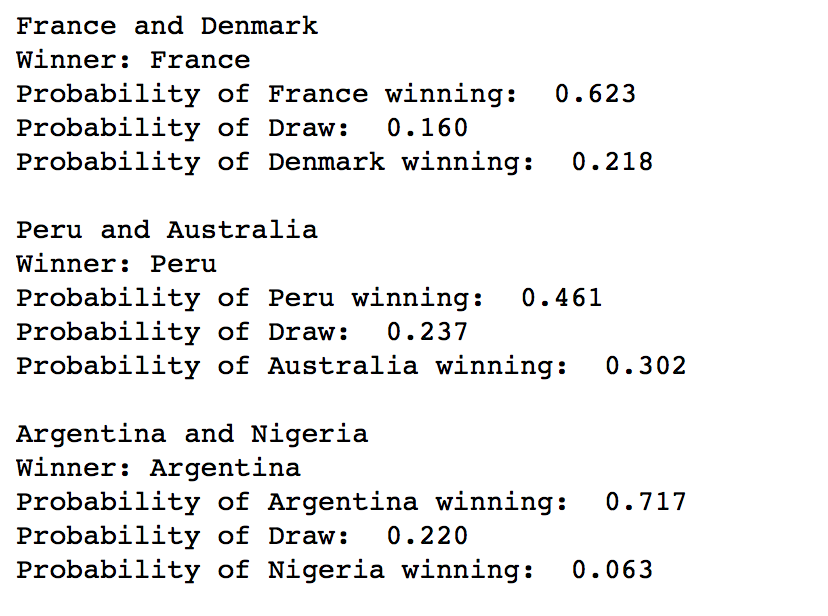Click the Denmark winning probability 0.218

(612, 162)
